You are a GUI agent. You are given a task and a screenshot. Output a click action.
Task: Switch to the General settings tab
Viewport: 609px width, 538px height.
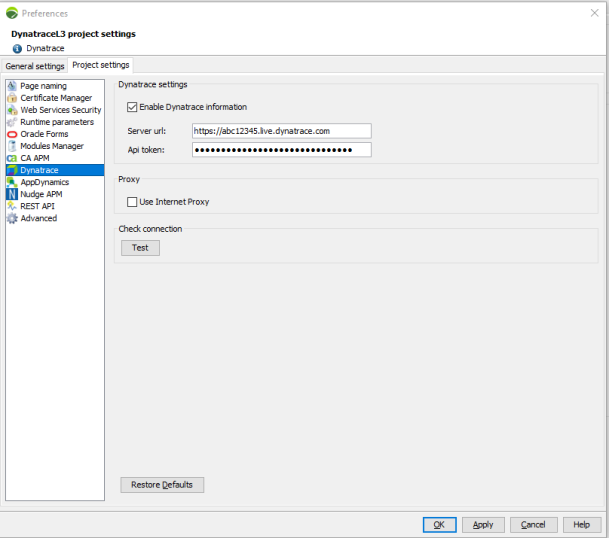point(35,66)
